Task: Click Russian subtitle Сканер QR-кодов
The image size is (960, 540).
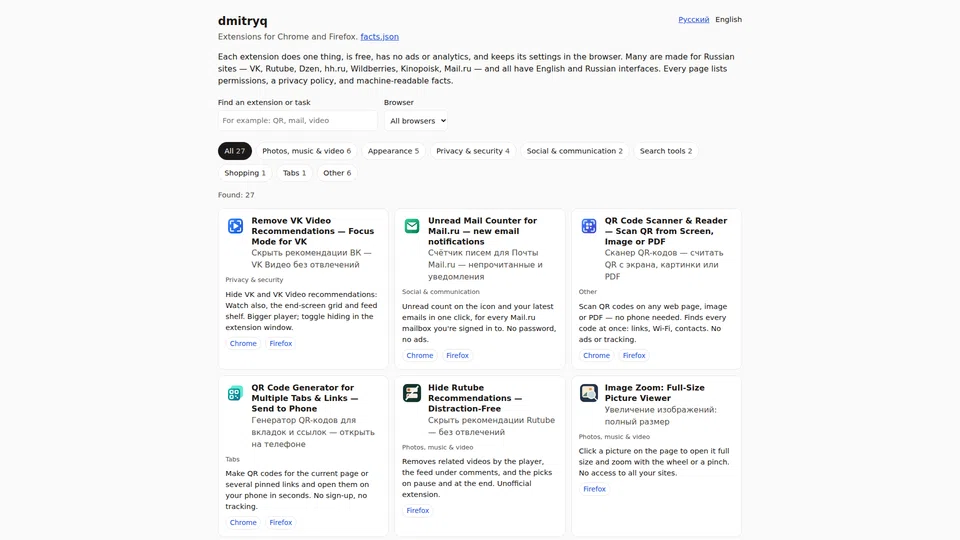Action: pyautogui.click(x=664, y=264)
